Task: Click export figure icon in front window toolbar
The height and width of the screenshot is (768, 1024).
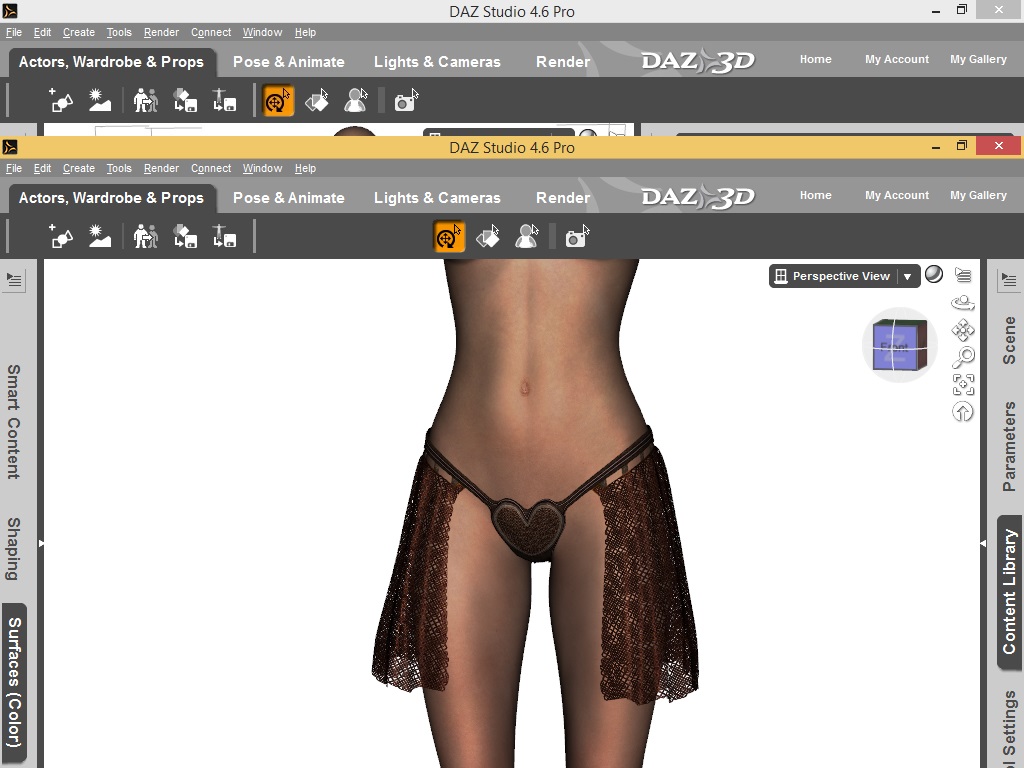Action: point(224,236)
